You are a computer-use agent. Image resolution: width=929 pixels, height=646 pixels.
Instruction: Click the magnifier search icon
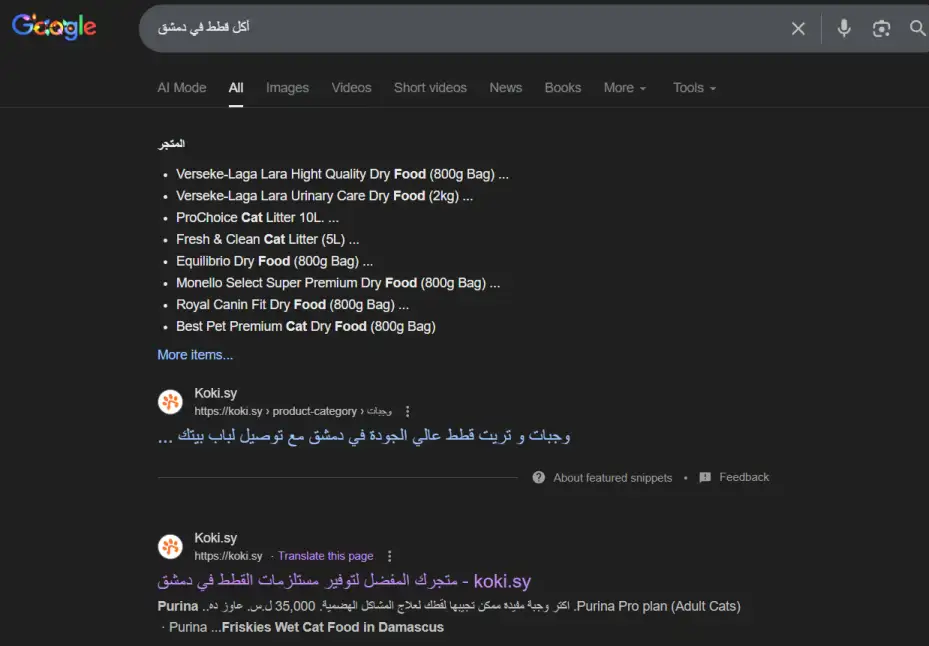pos(917,28)
